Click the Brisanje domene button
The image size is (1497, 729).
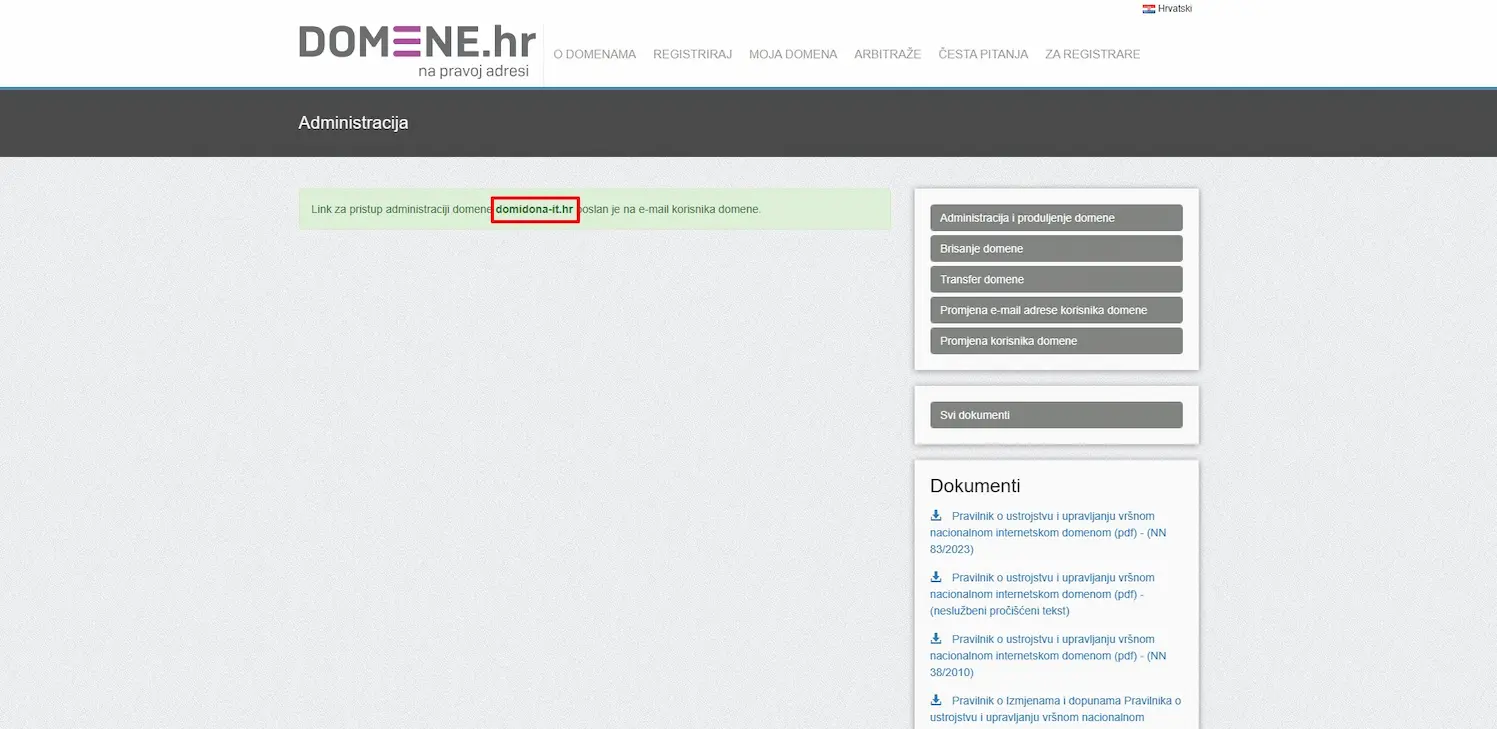1055,248
